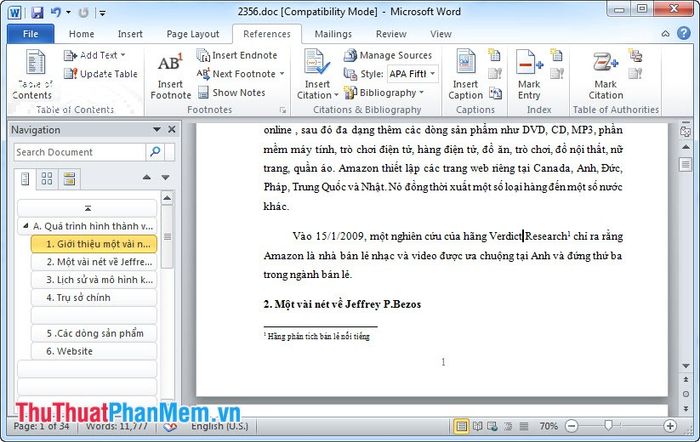This screenshot has height=442, width=700.
Task: Click the Navigation pane scrollbar
Action: coord(167,237)
